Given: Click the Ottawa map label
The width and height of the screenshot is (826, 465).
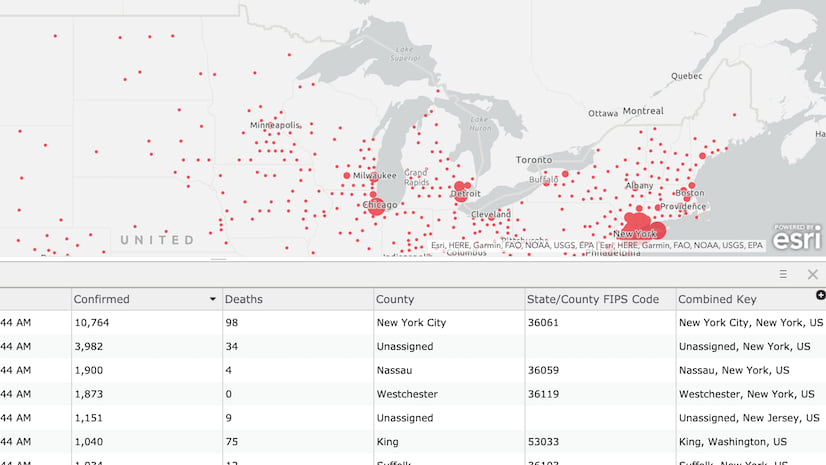Looking at the screenshot, I should click(603, 113).
